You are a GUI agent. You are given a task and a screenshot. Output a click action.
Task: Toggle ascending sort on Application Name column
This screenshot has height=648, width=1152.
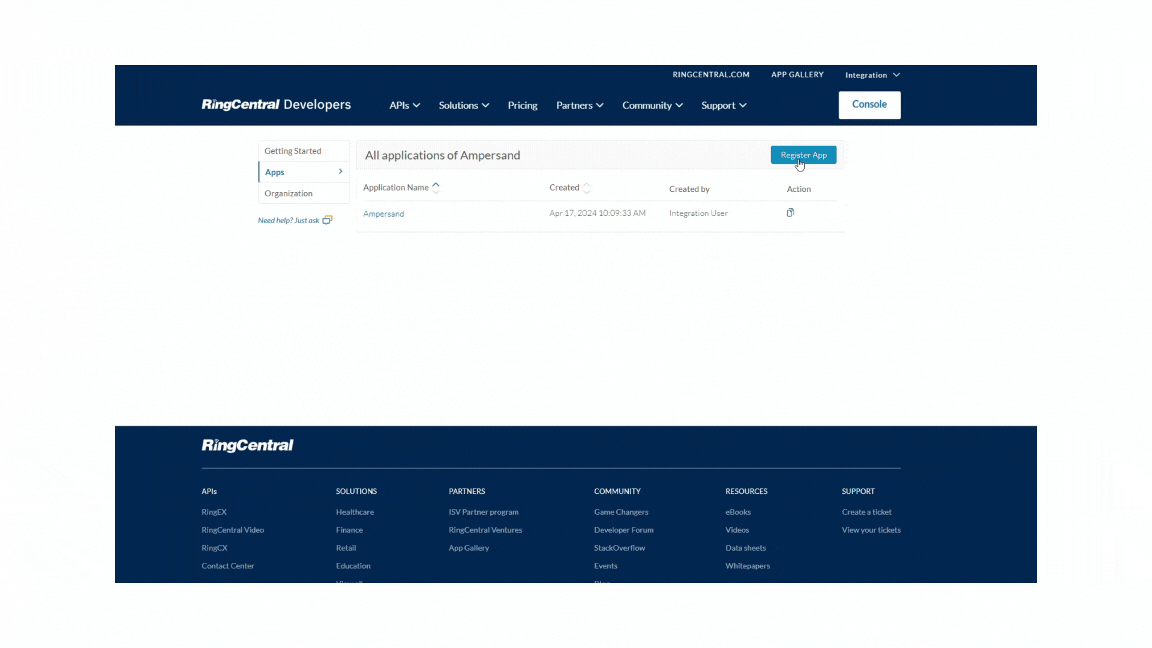(x=434, y=185)
